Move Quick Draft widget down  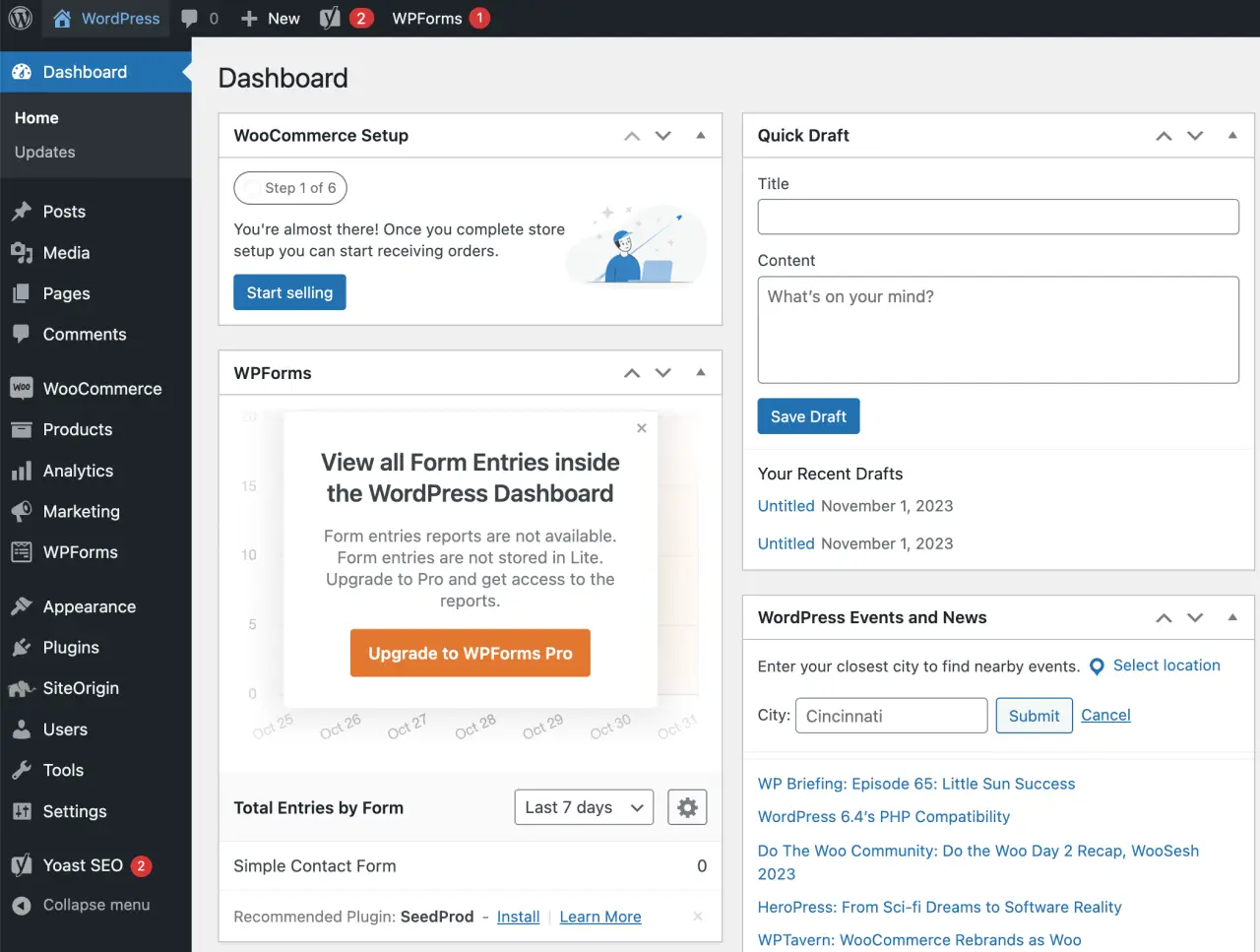tap(1195, 136)
